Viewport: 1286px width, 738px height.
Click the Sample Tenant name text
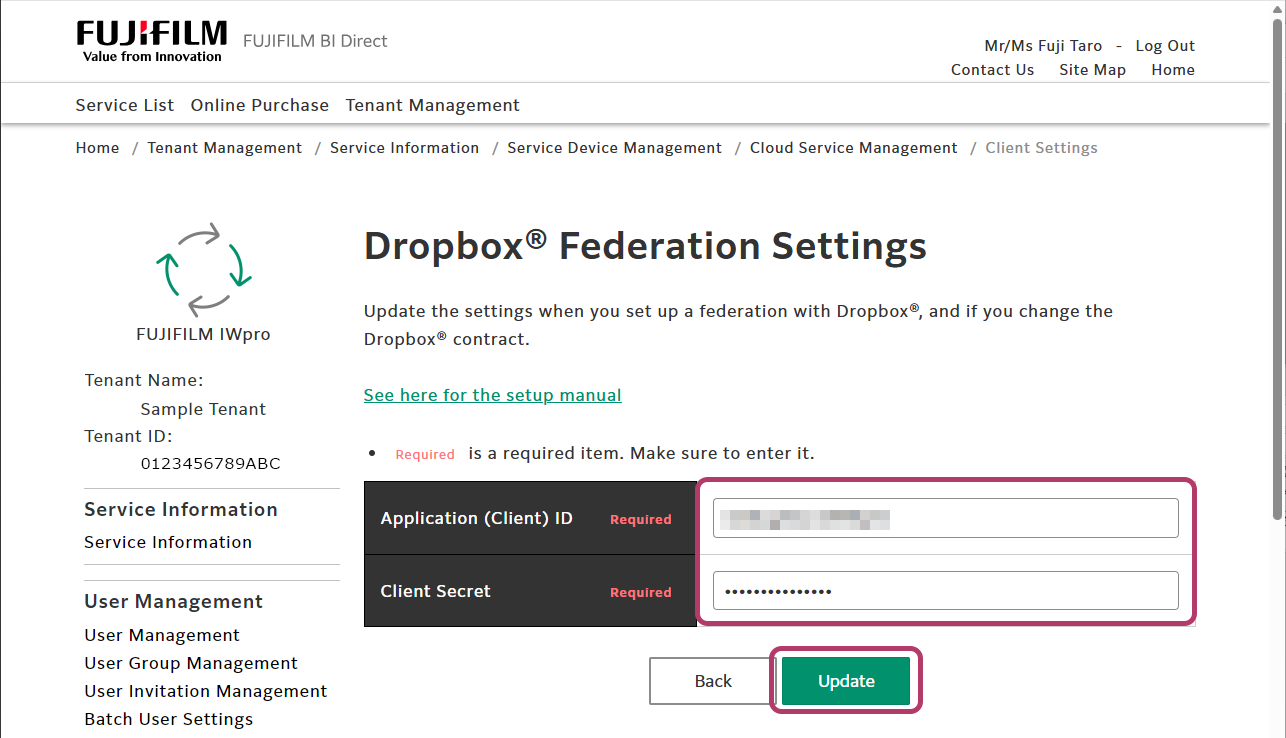pyautogui.click(x=203, y=409)
